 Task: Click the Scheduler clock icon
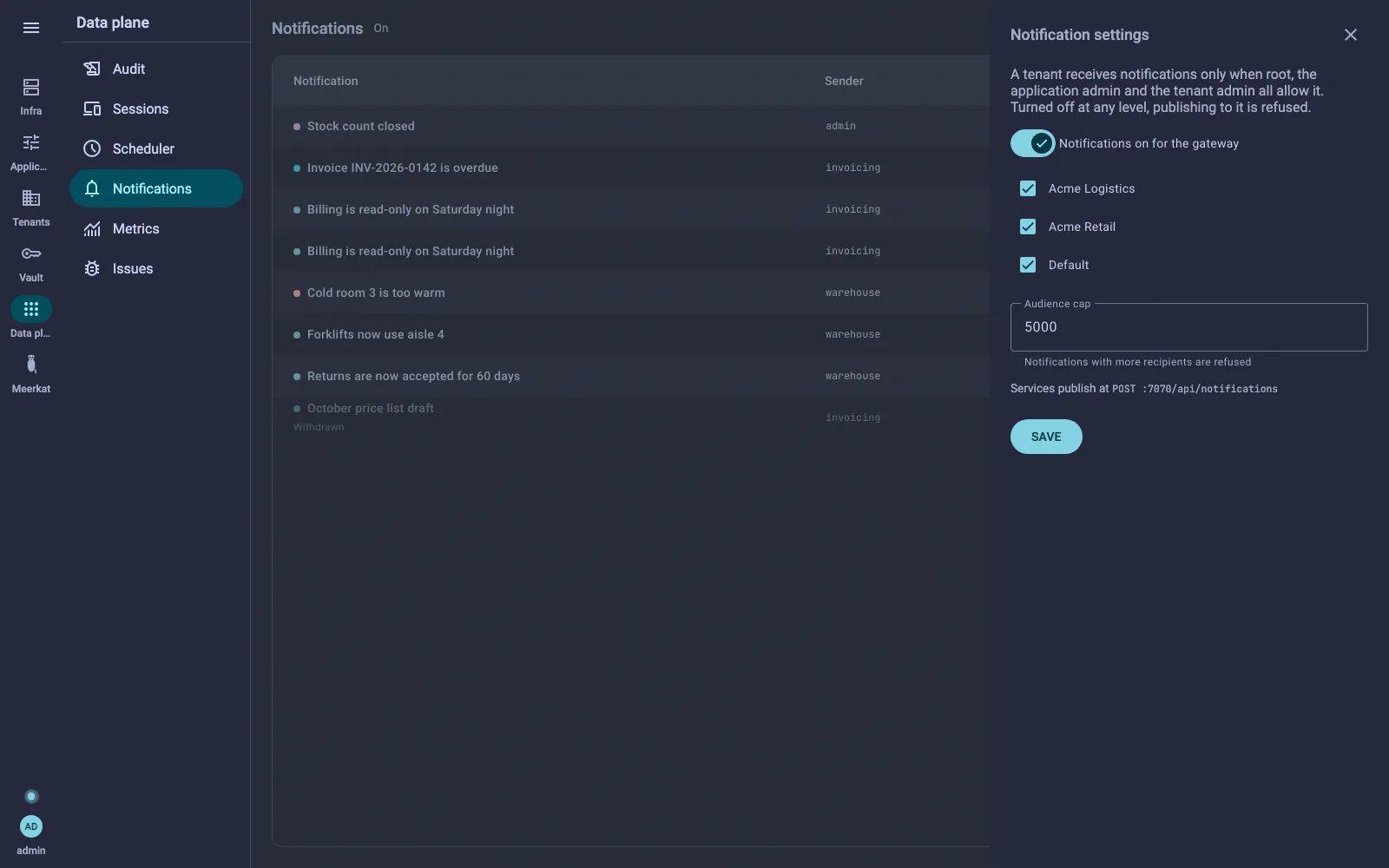pyautogui.click(x=92, y=148)
